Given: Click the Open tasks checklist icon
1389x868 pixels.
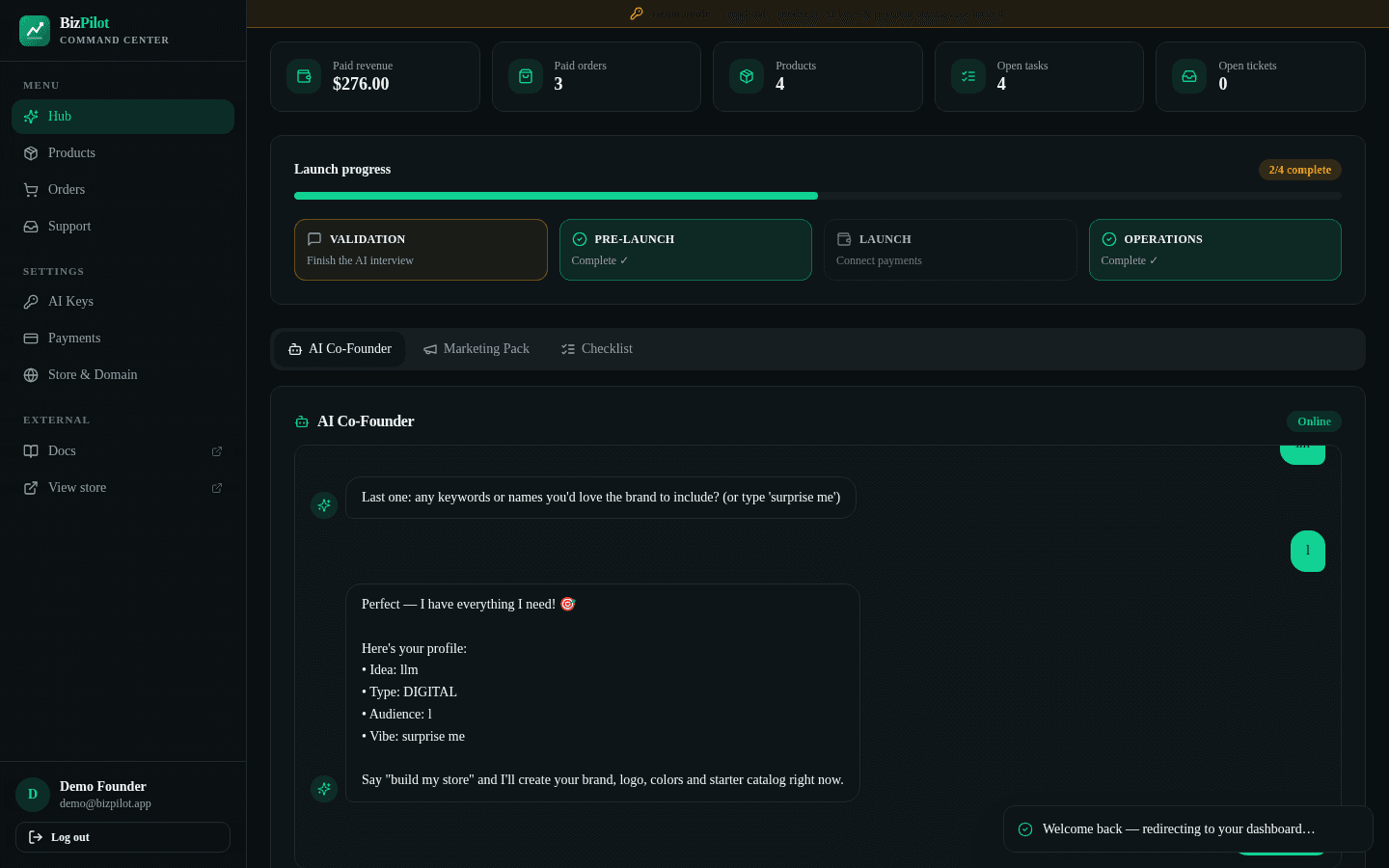Looking at the screenshot, I should pos(968,76).
